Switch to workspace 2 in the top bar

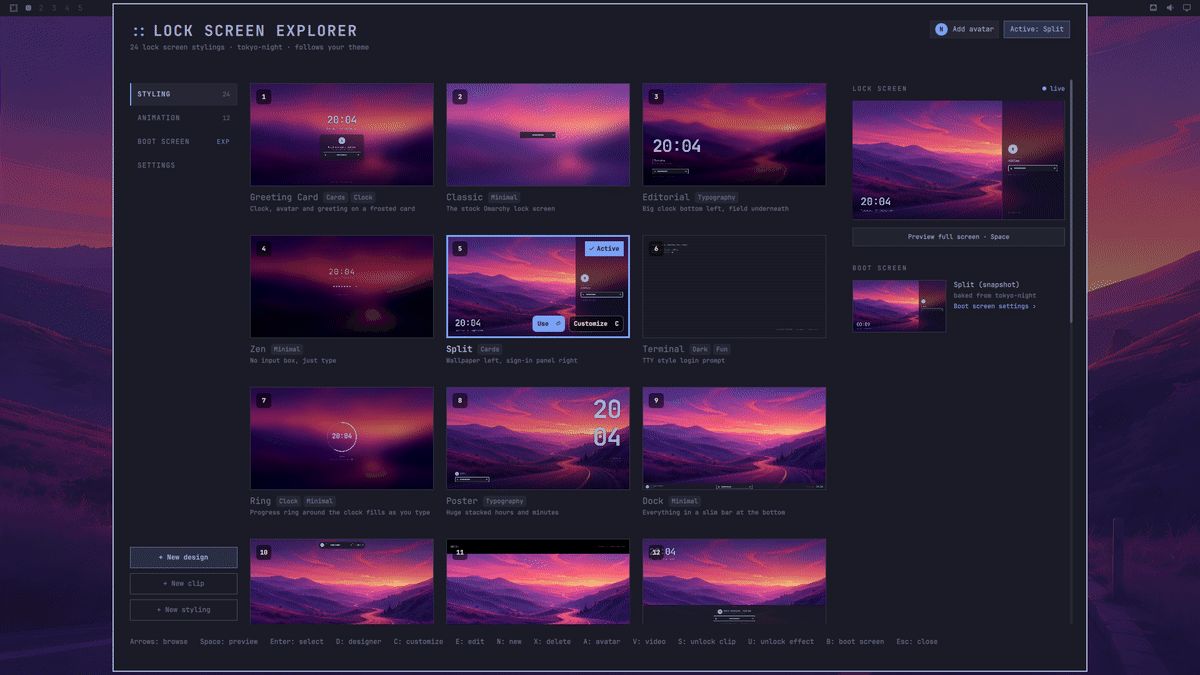click(41, 7)
